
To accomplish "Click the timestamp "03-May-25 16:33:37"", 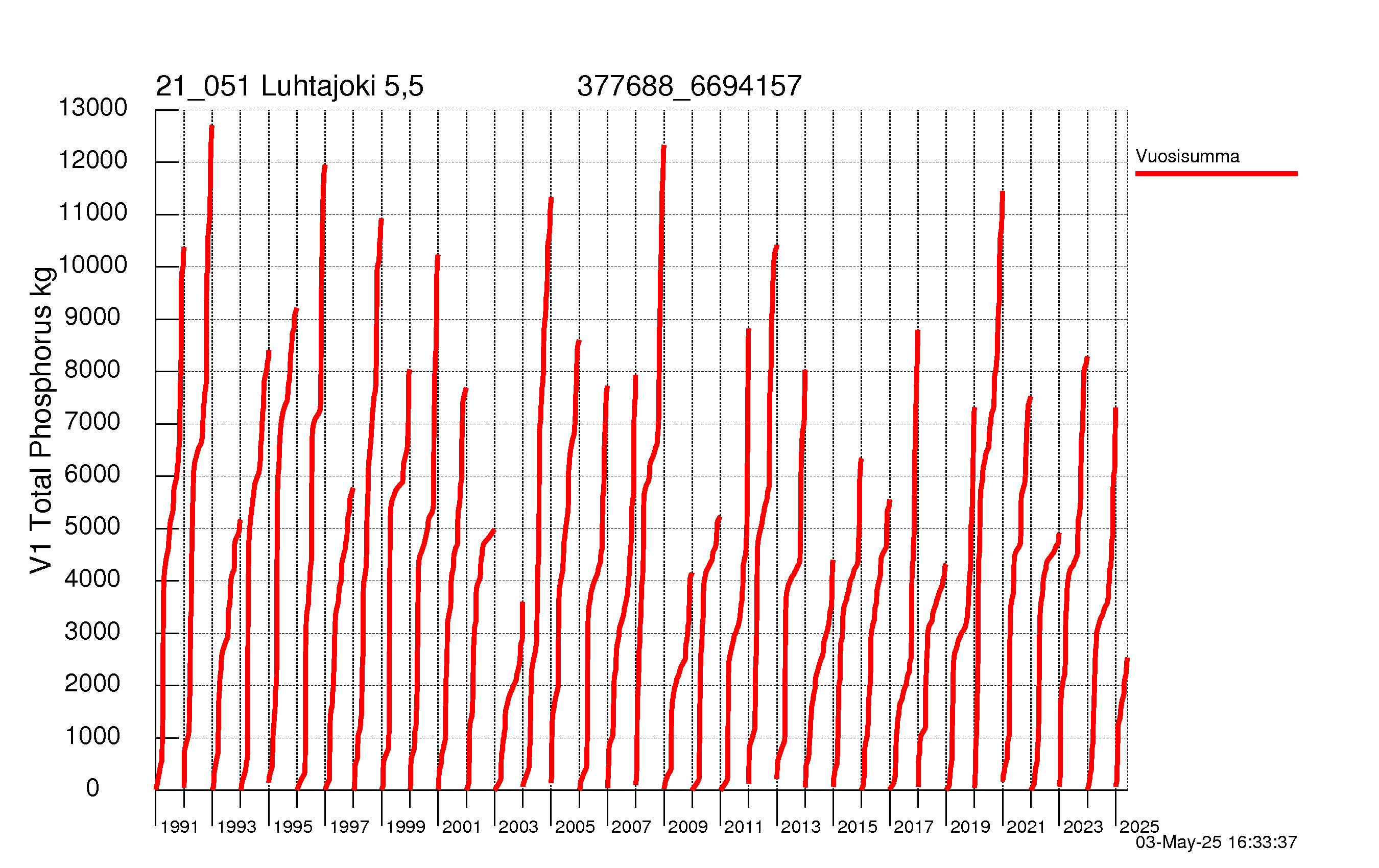I will (x=1217, y=842).
